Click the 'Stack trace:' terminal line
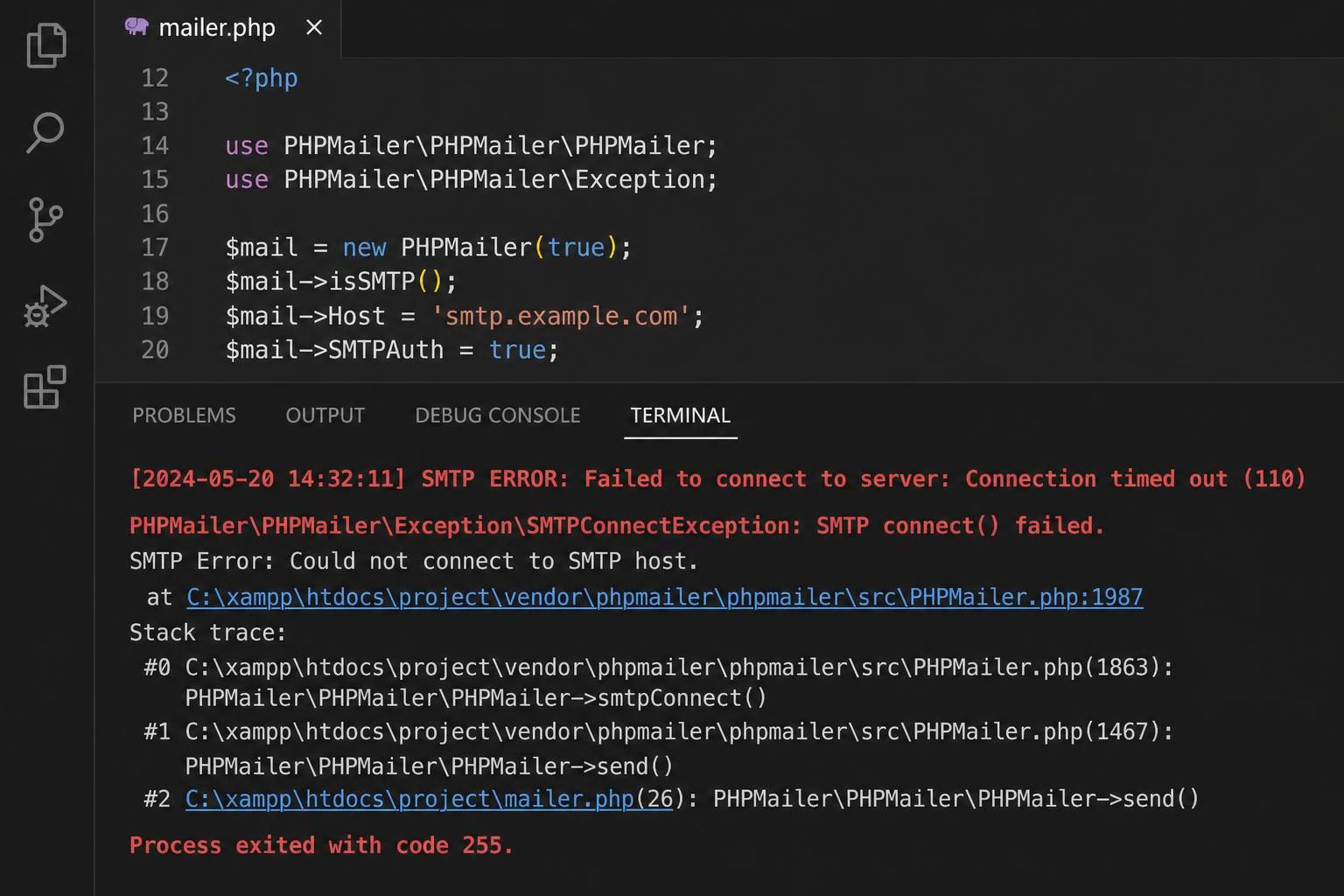Screen dimensions: 1344x896 tap(208, 633)
